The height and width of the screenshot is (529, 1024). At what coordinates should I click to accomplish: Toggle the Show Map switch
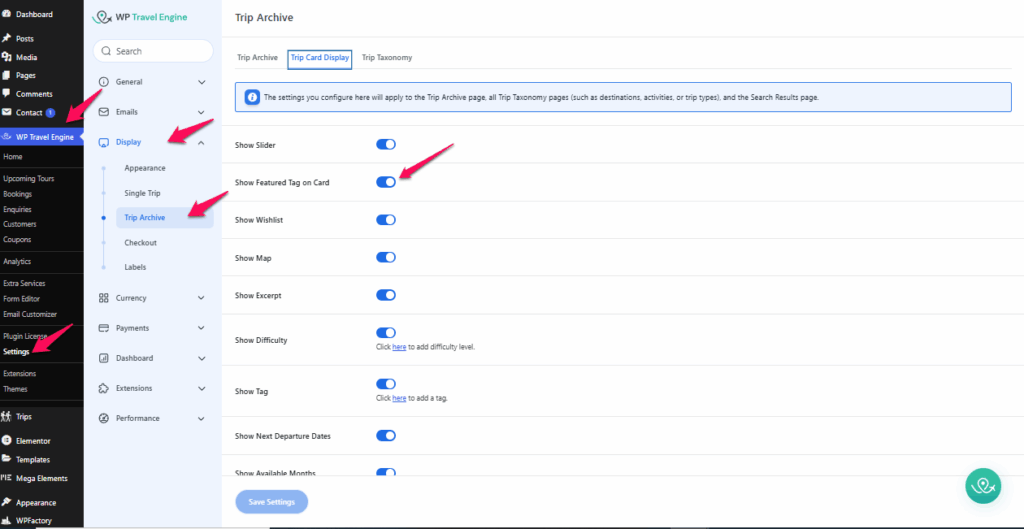coord(385,257)
